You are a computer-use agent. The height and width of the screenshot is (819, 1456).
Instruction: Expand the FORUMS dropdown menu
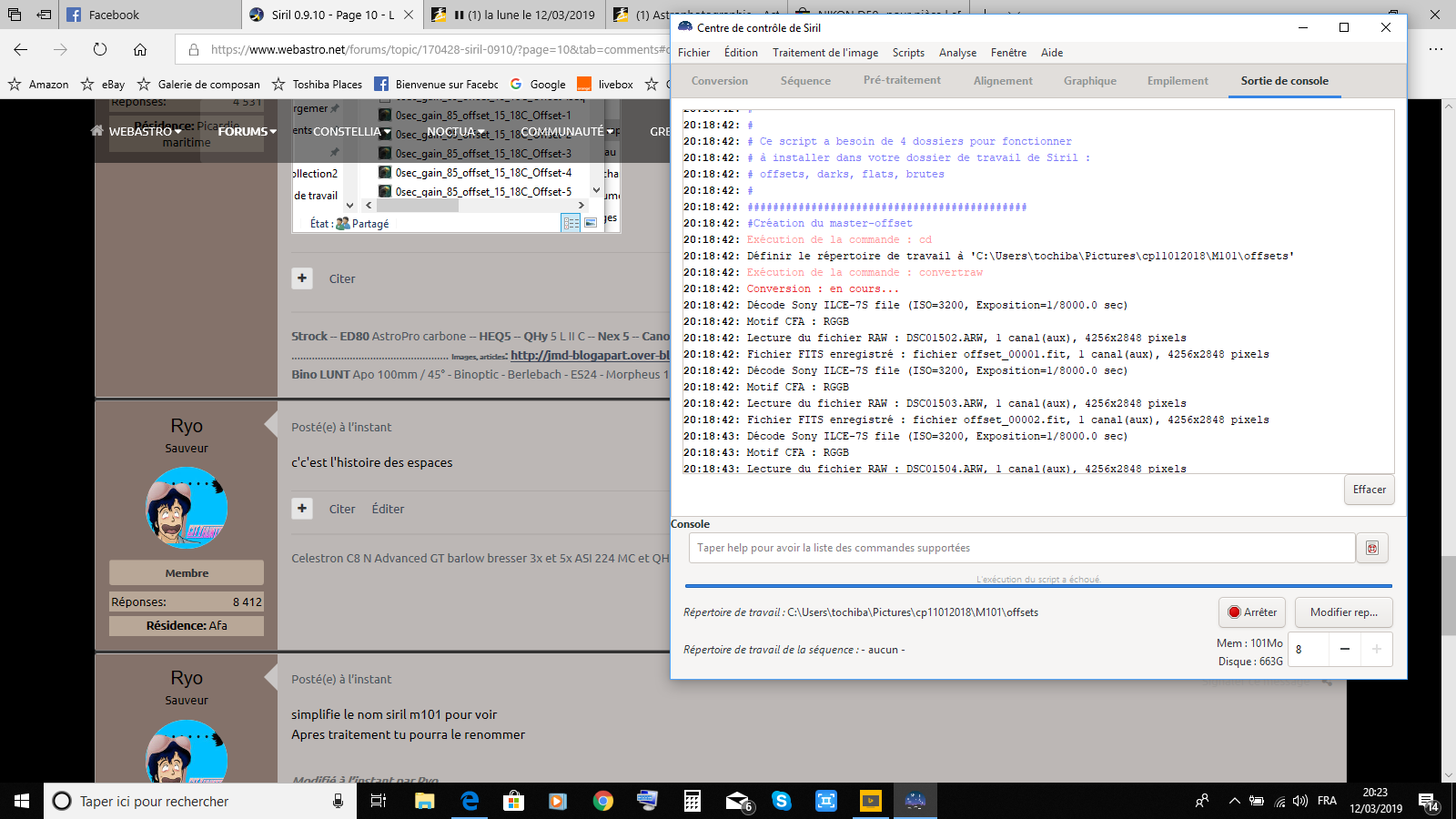click(x=247, y=131)
